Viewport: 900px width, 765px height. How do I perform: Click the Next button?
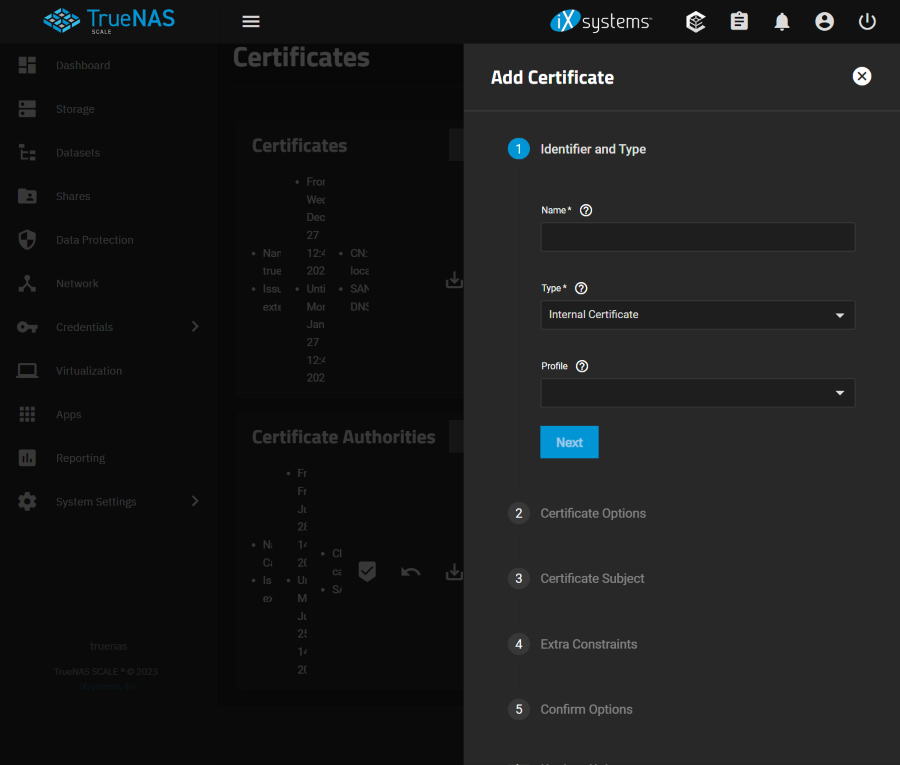click(x=569, y=442)
